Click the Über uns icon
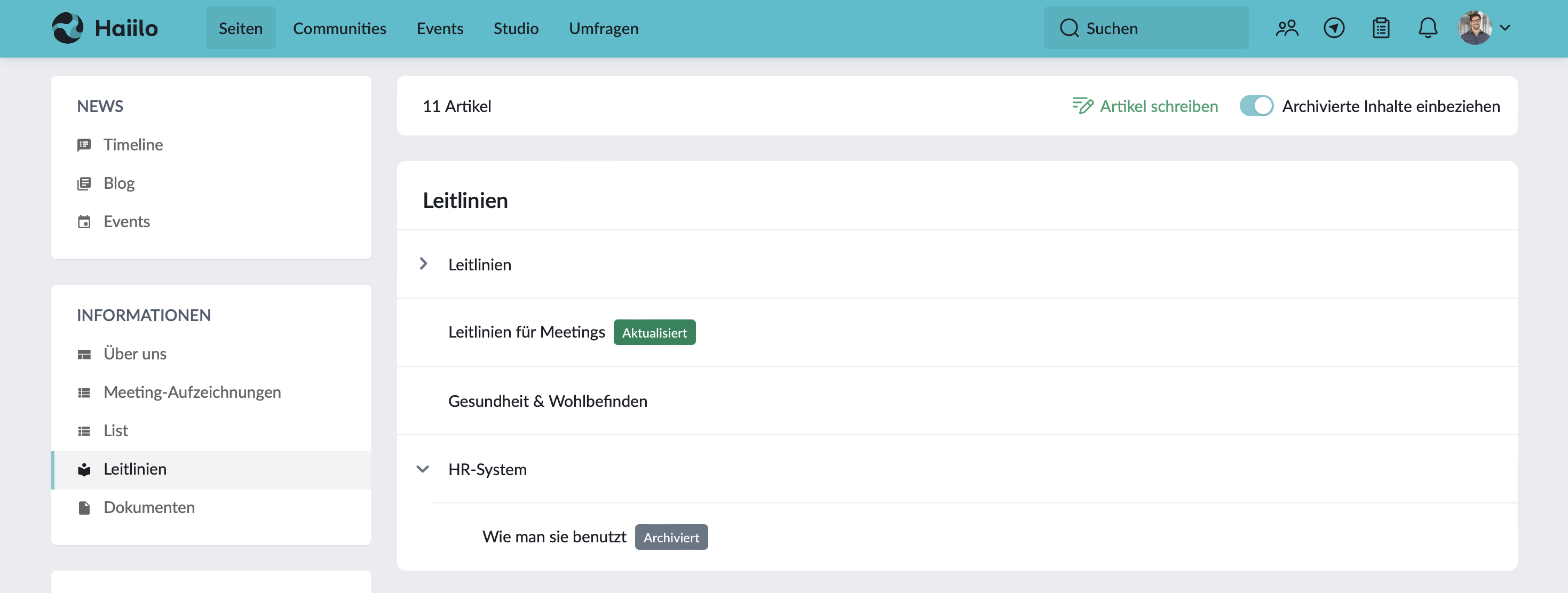 (x=84, y=354)
